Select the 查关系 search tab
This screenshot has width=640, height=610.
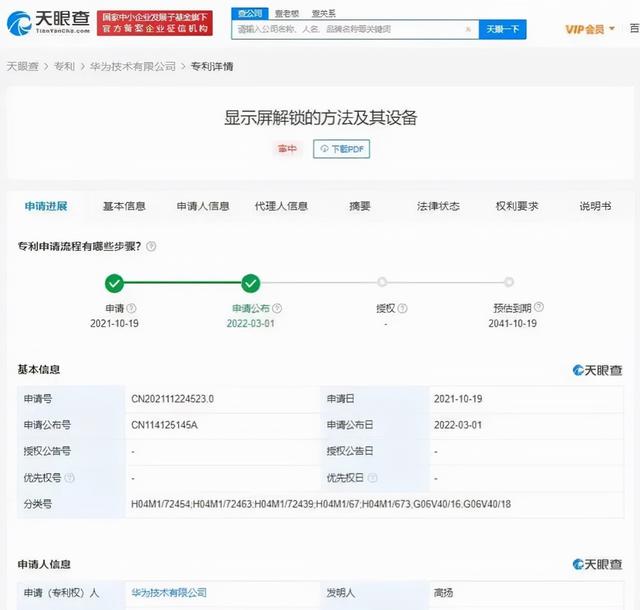point(324,13)
